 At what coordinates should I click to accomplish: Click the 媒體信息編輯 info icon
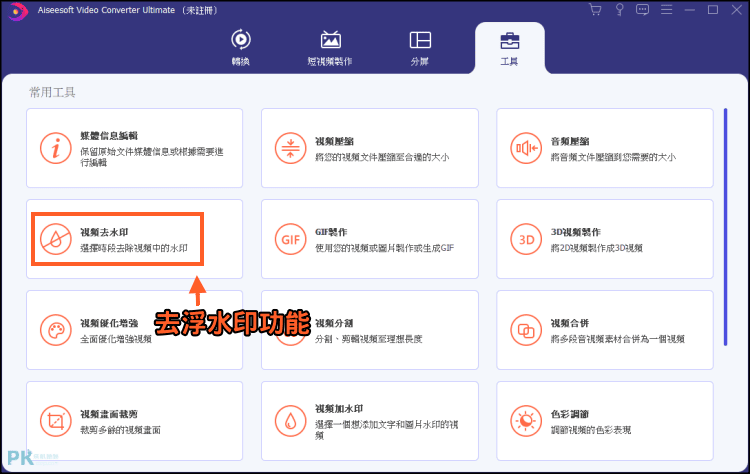click(55, 148)
